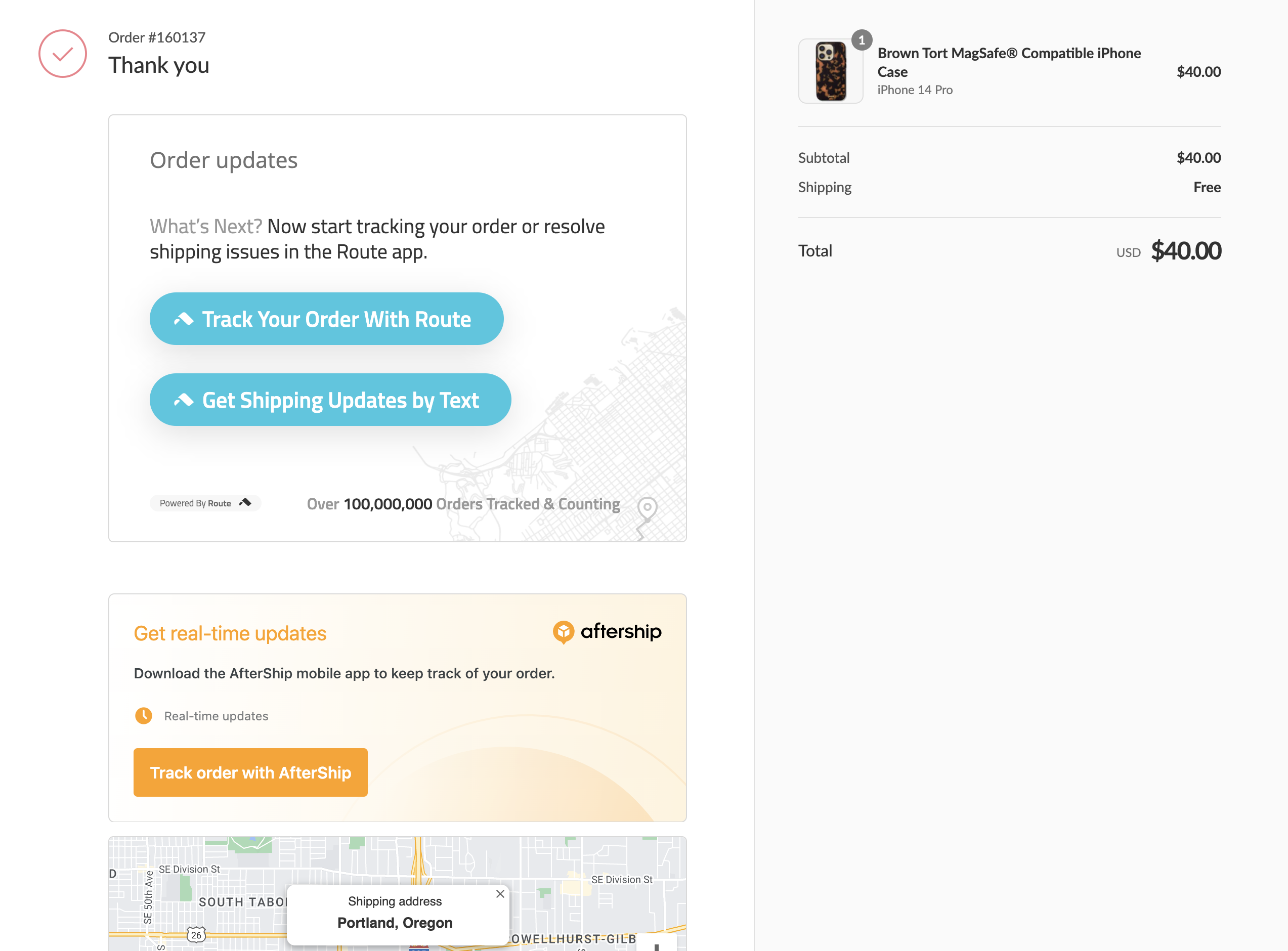This screenshot has width=1288, height=951.
Task: Click Track order with AfterShip button
Action: point(250,772)
